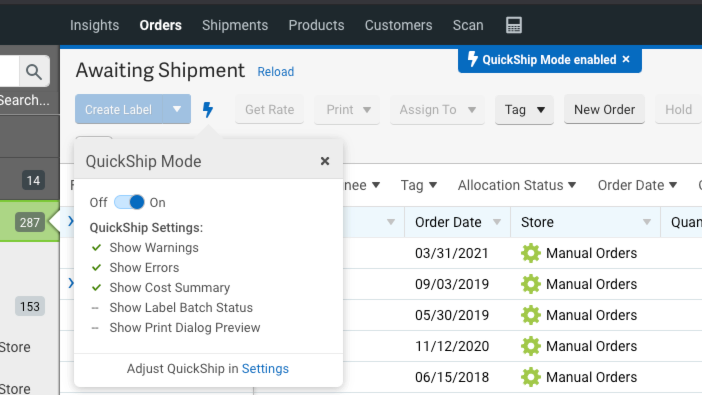The image size is (702, 395).
Task: Dismiss the QuickShip Mode enabled banner
Action: click(x=626, y=59)
